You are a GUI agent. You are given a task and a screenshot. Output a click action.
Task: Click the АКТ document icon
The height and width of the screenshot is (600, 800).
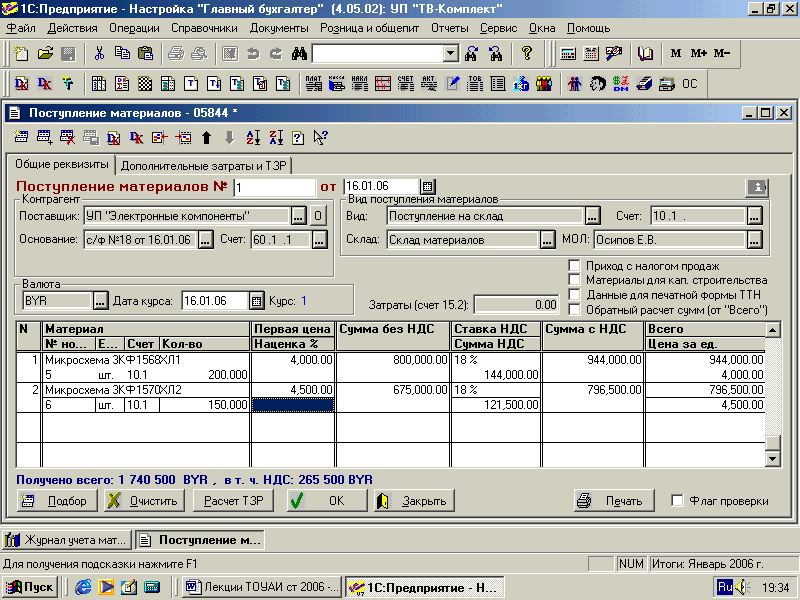pos(429,83)
